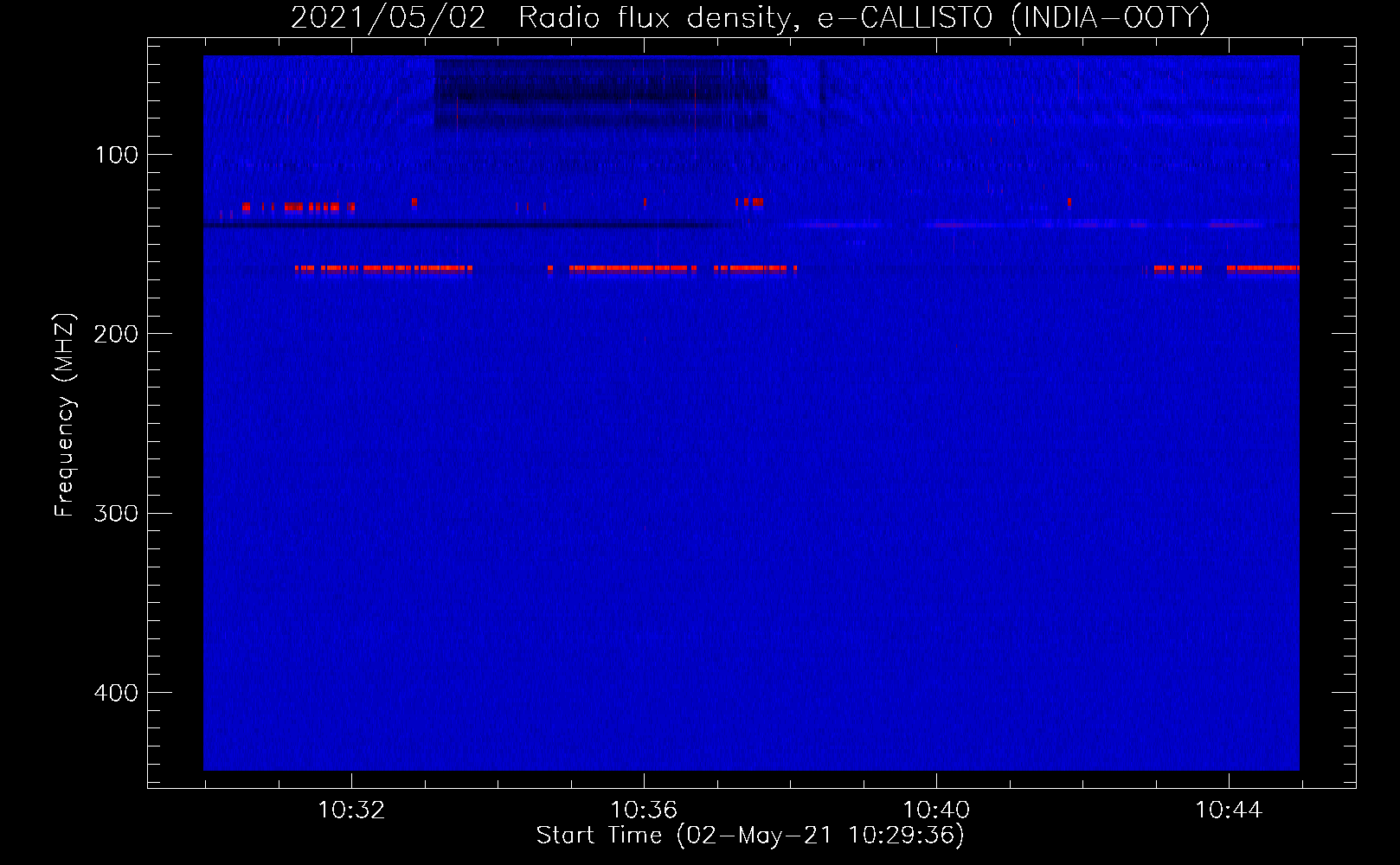Click the 300 frequency tick label

[116, 513]
